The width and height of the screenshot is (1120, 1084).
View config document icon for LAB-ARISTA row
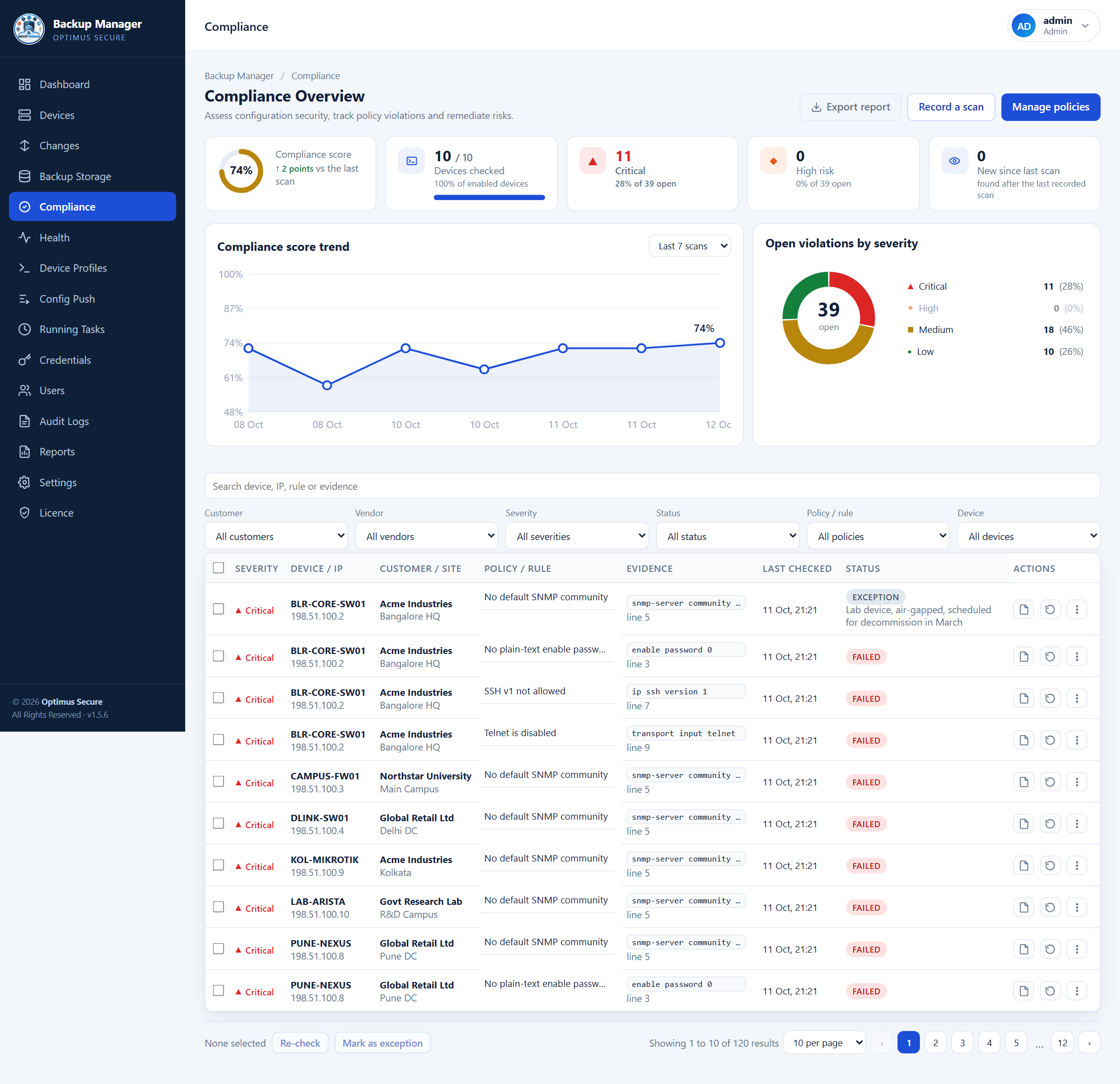(x=1023, y=907)
